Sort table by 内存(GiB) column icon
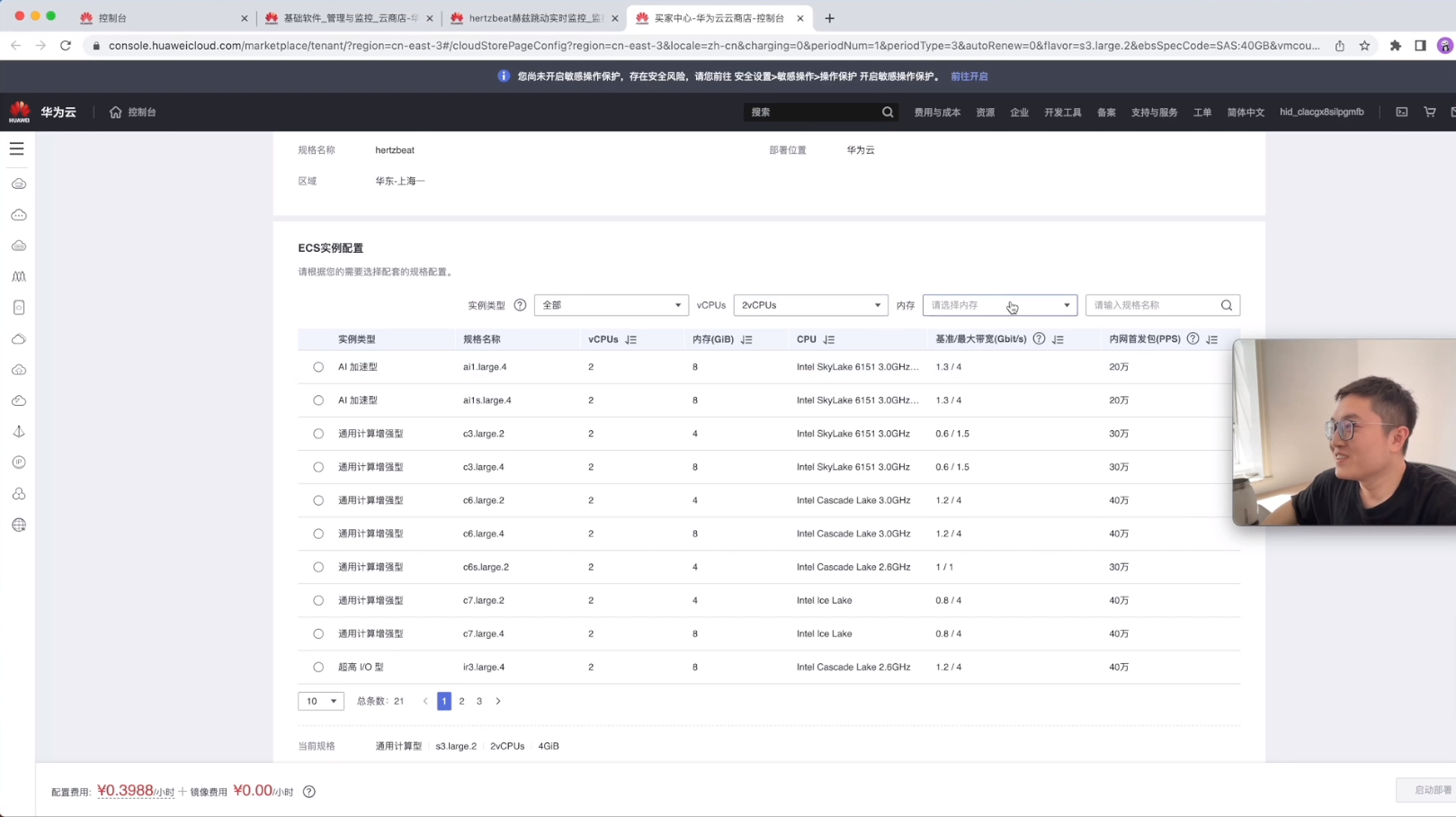Image resolution: width=1456 pixels, height=817 pixels. point(746,340)
